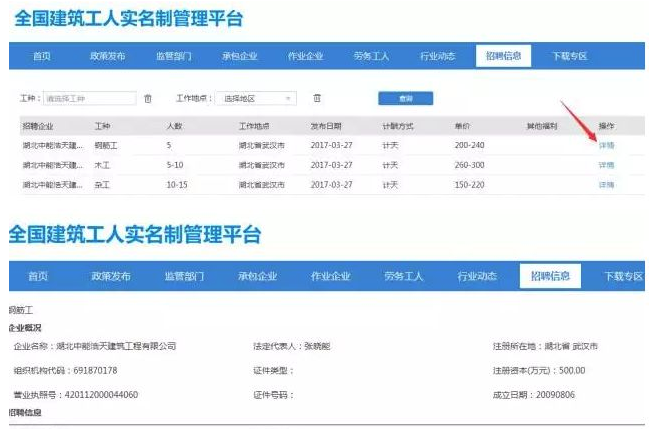Click the 单价 column header
The image size is (650, 429).
click(462, 127)
